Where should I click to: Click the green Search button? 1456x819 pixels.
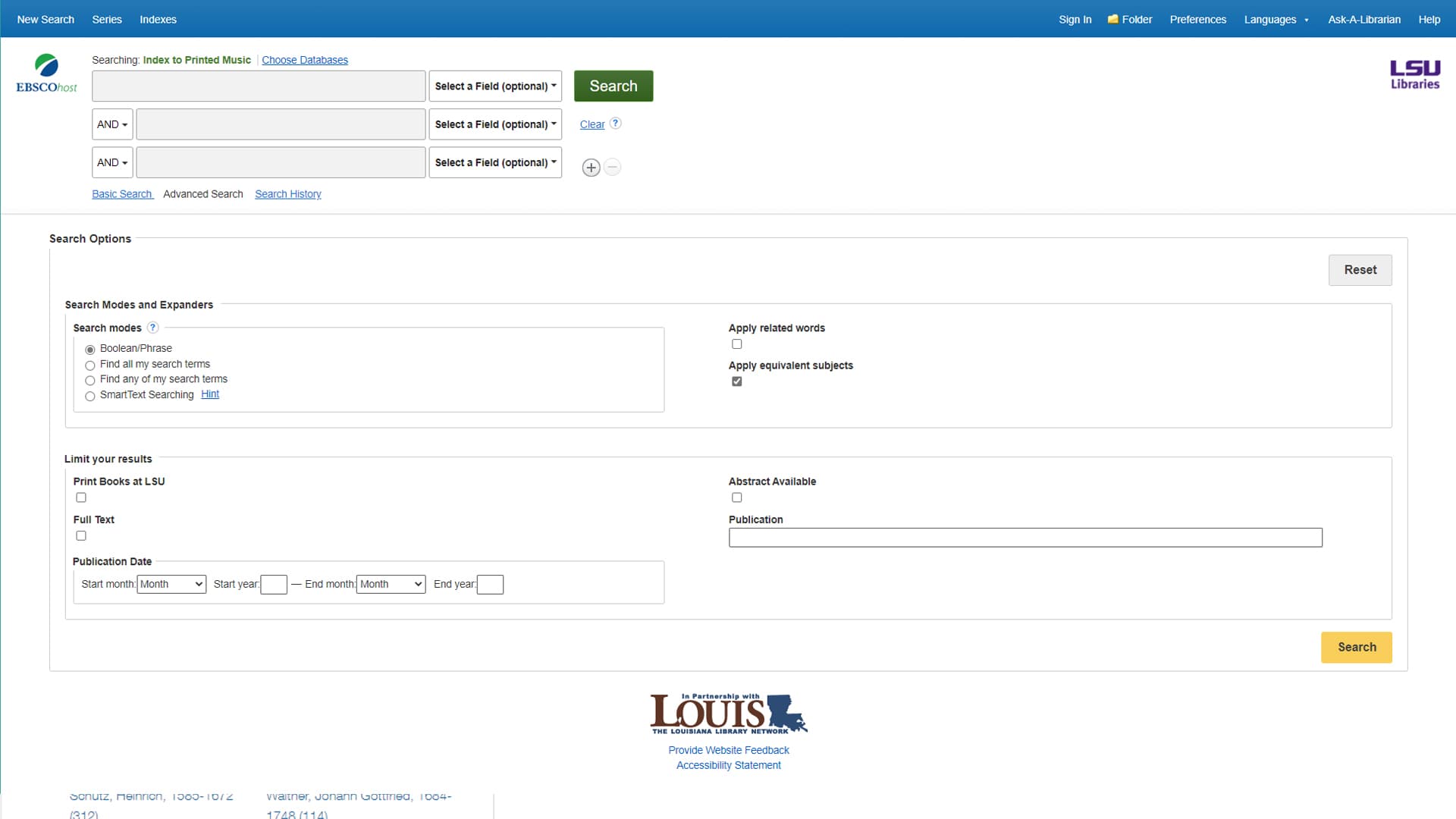click(x=613, y=86)
